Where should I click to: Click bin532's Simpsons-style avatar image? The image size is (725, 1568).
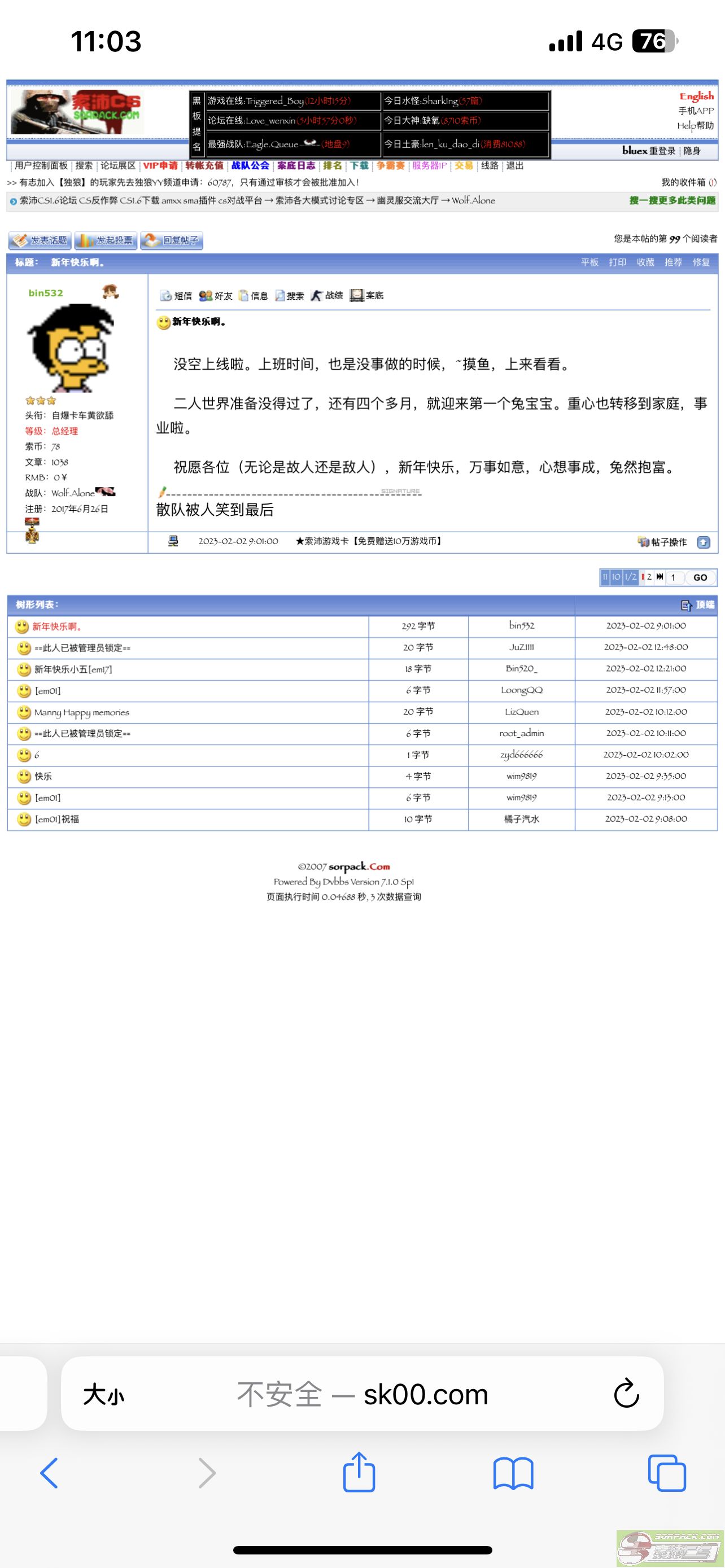[x=70, y=348]
